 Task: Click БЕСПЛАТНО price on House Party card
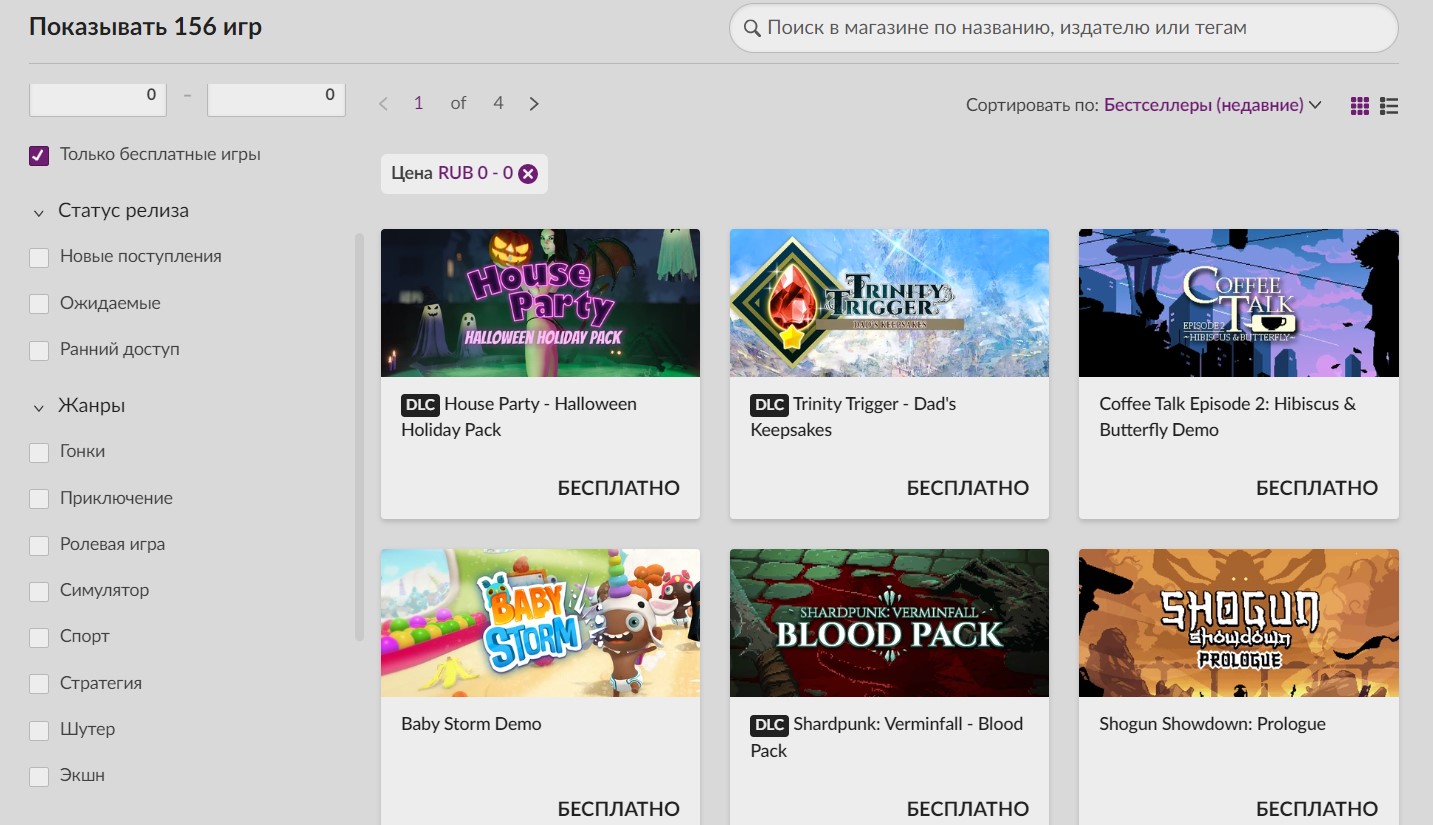click(x=619, y=488)
